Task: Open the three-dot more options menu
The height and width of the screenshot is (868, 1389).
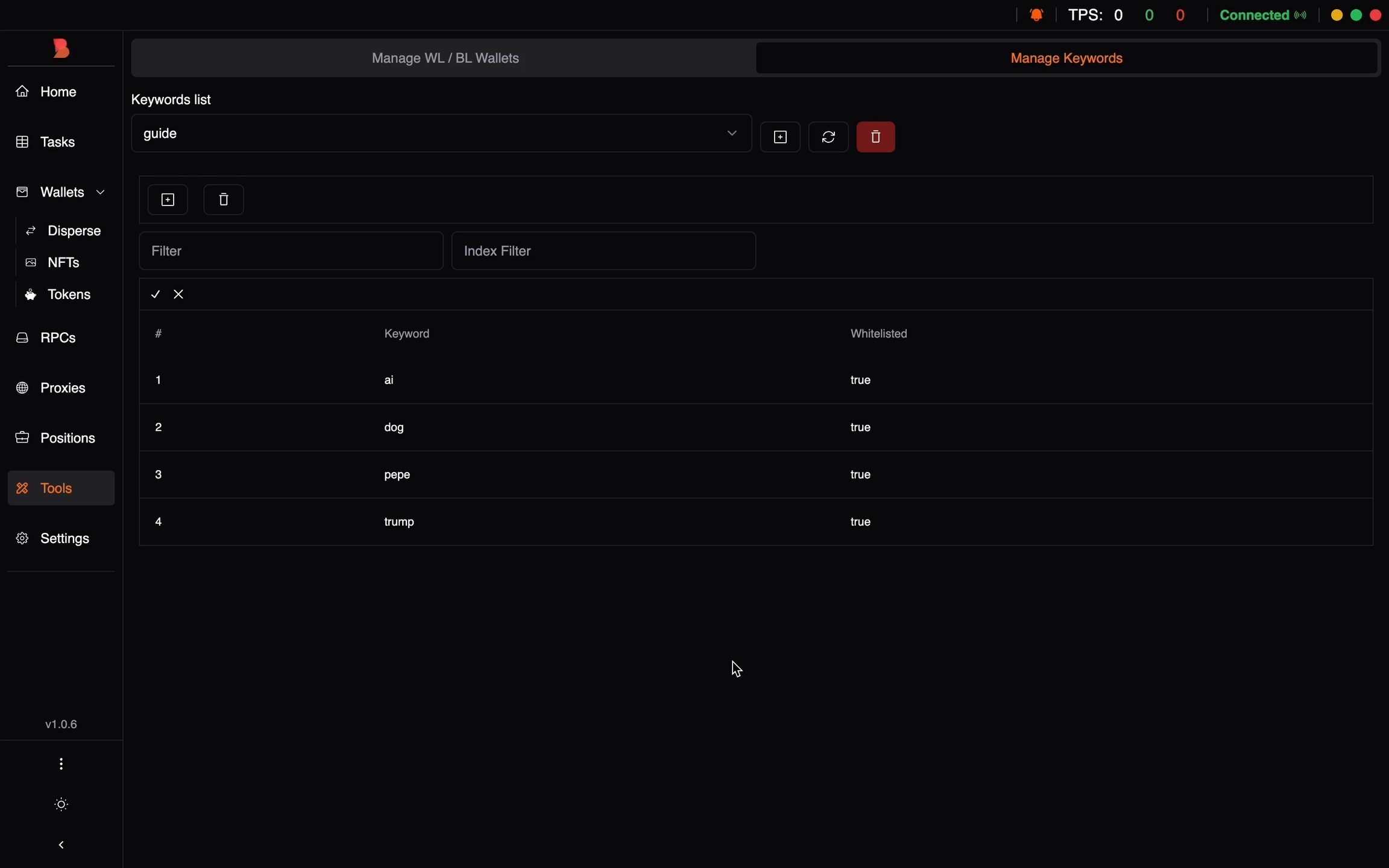Action: [61, 764]
